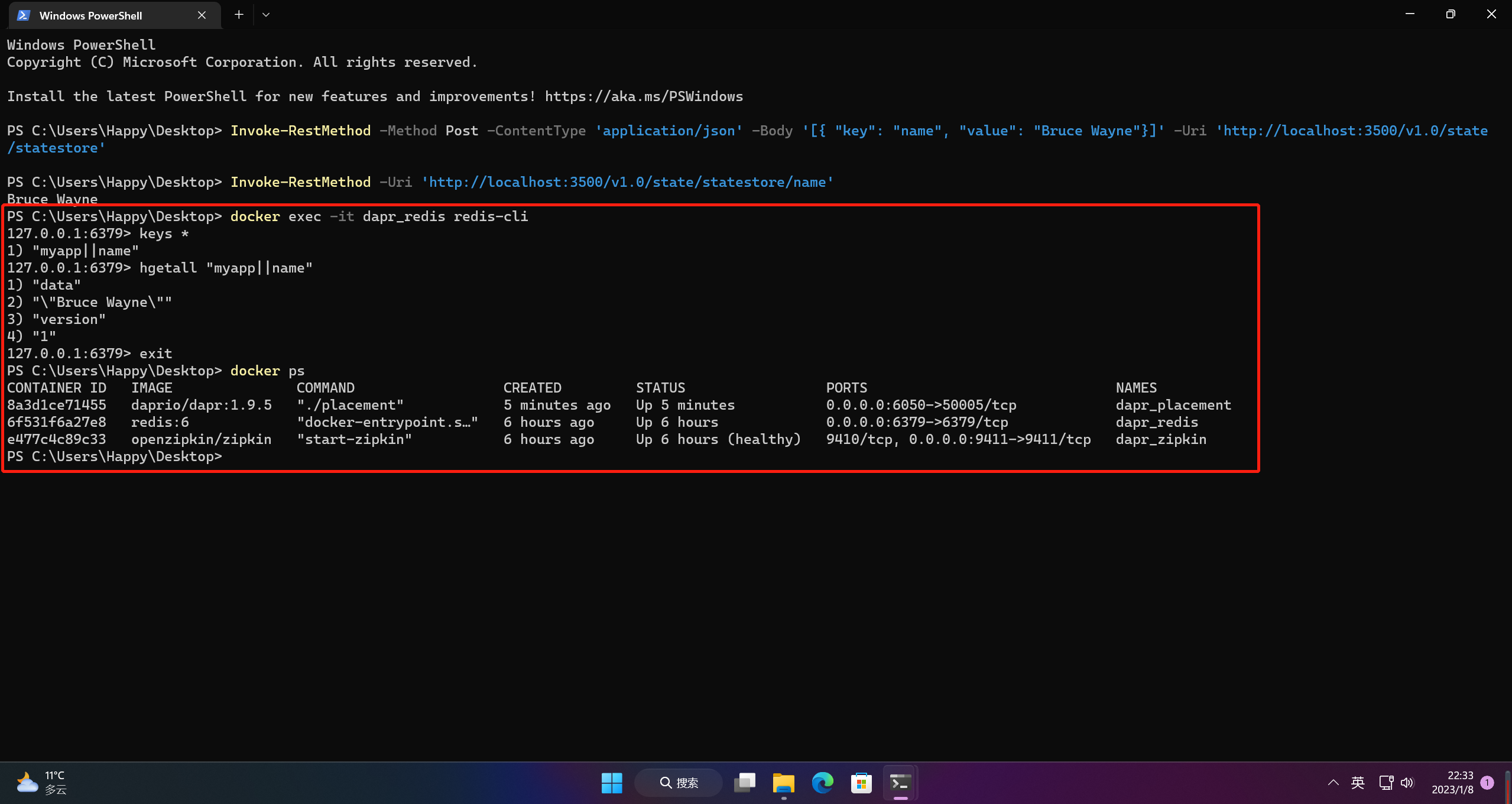
Task: Click the docker ps command
Action: click(267, 371)
